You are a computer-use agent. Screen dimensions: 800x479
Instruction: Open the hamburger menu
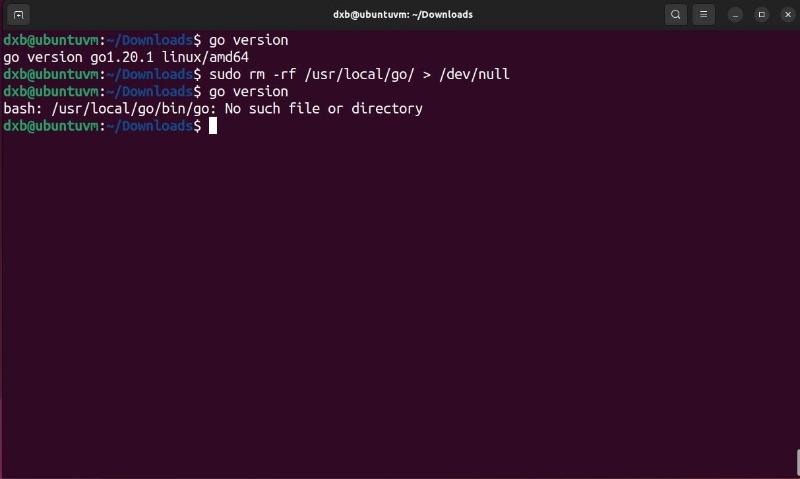point(703,15)
